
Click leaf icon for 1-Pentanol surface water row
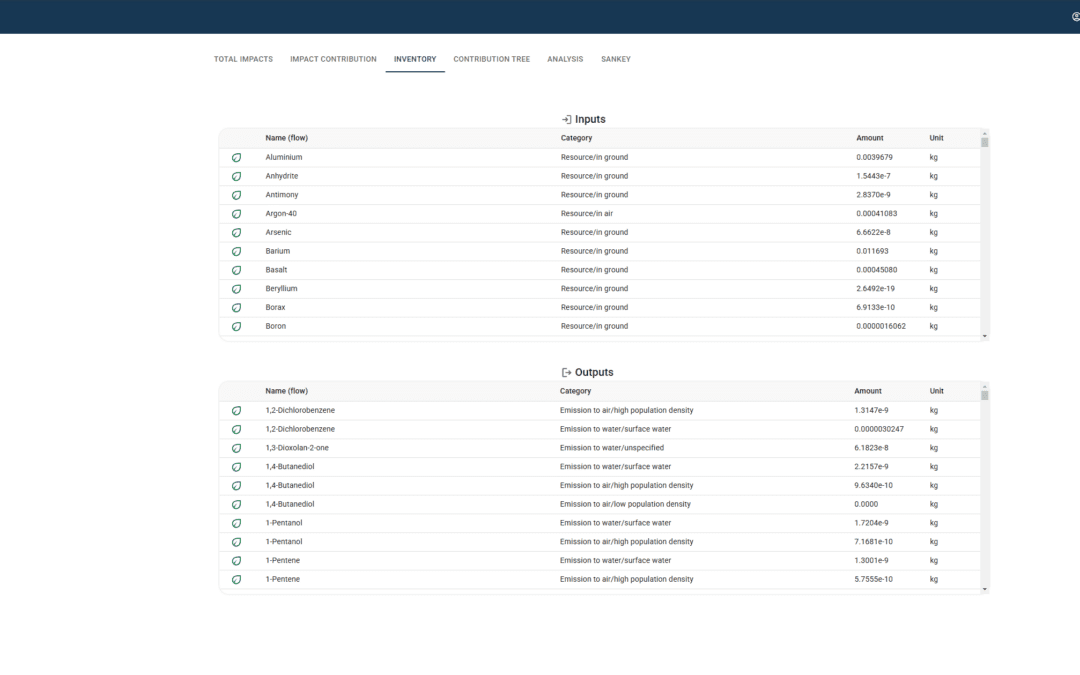[x=236, y=523]
